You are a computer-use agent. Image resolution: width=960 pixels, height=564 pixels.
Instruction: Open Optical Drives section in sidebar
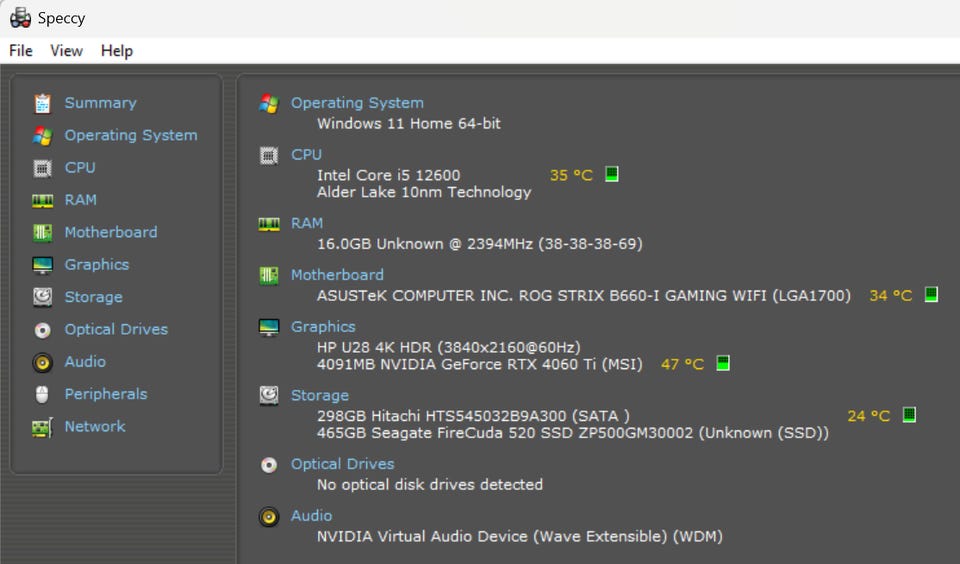[116, 329]
